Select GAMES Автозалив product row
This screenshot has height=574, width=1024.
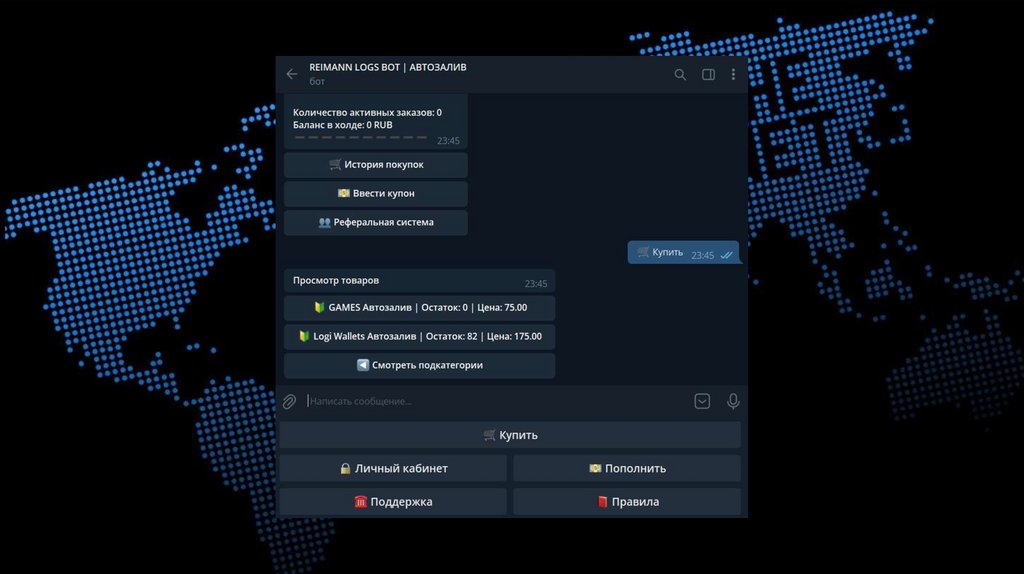tap(419, 308)
